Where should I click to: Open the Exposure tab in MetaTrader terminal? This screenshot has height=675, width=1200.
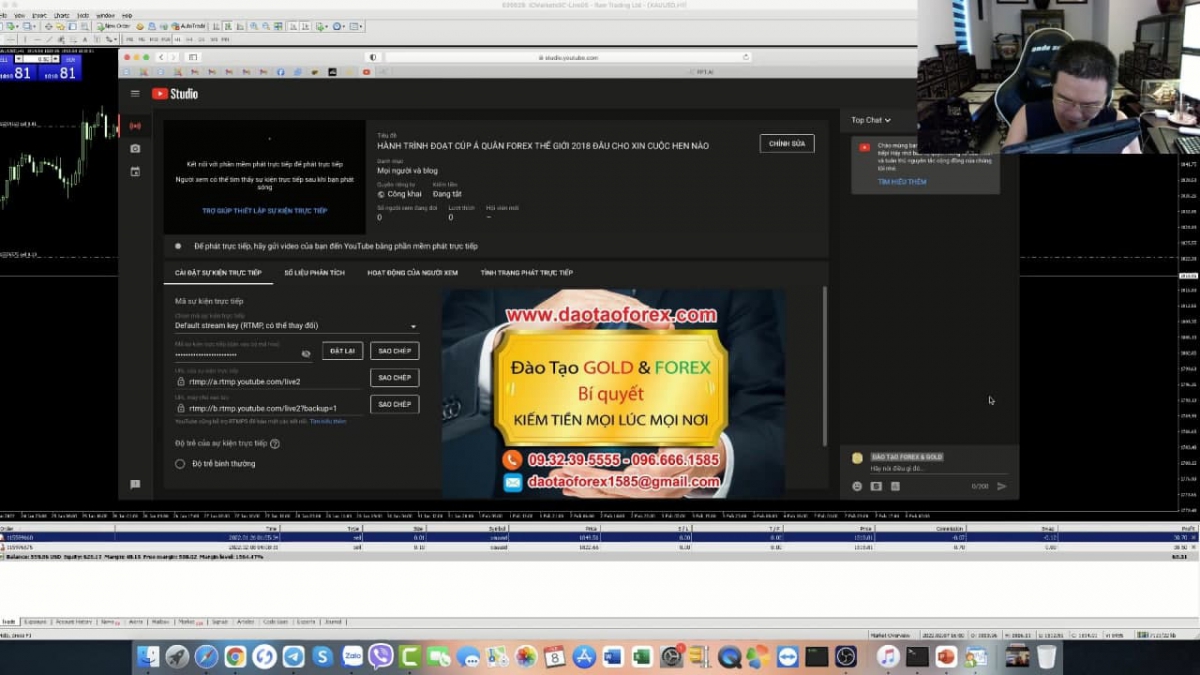click(x=35, y=622)
